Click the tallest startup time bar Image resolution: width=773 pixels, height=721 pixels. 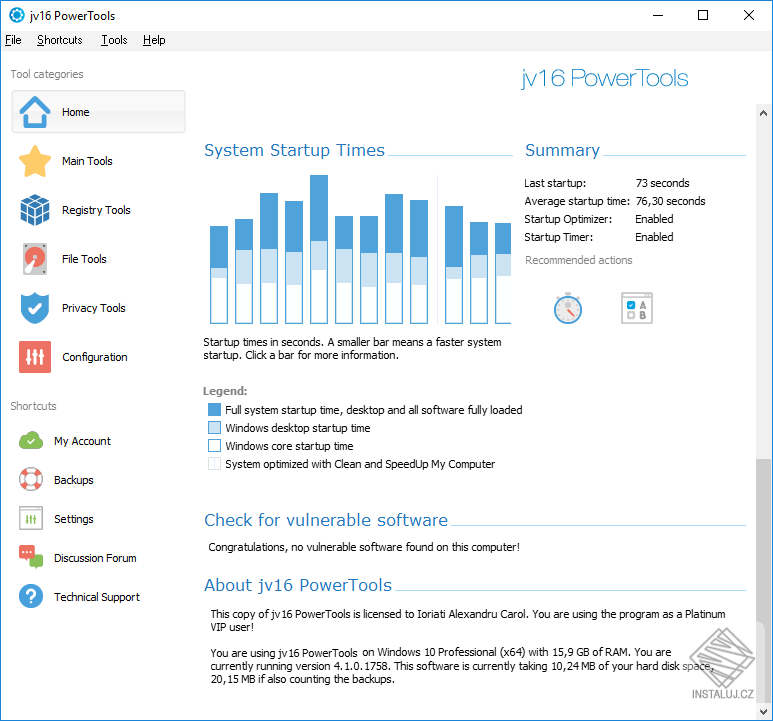(319, 249)
